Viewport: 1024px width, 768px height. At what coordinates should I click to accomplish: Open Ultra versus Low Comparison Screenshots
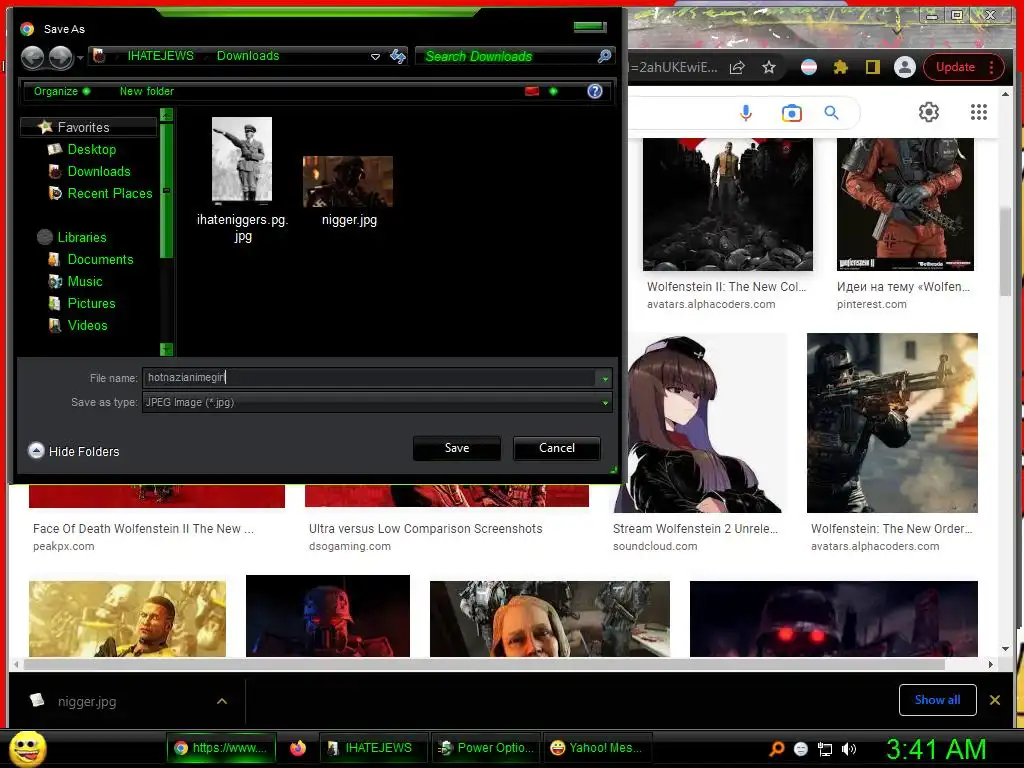(425, 529)
